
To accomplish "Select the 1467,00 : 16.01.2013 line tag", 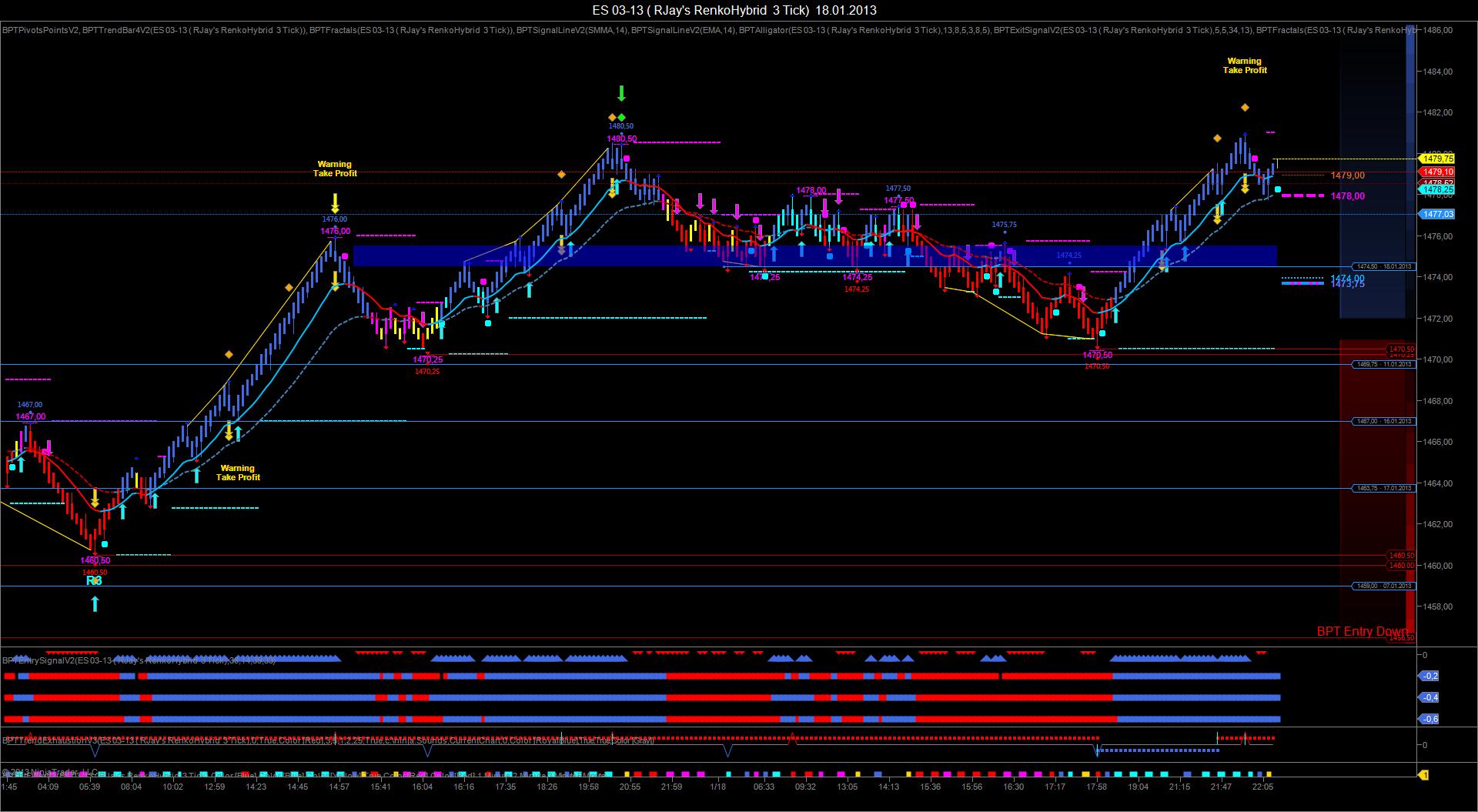I will point(1384,421).
